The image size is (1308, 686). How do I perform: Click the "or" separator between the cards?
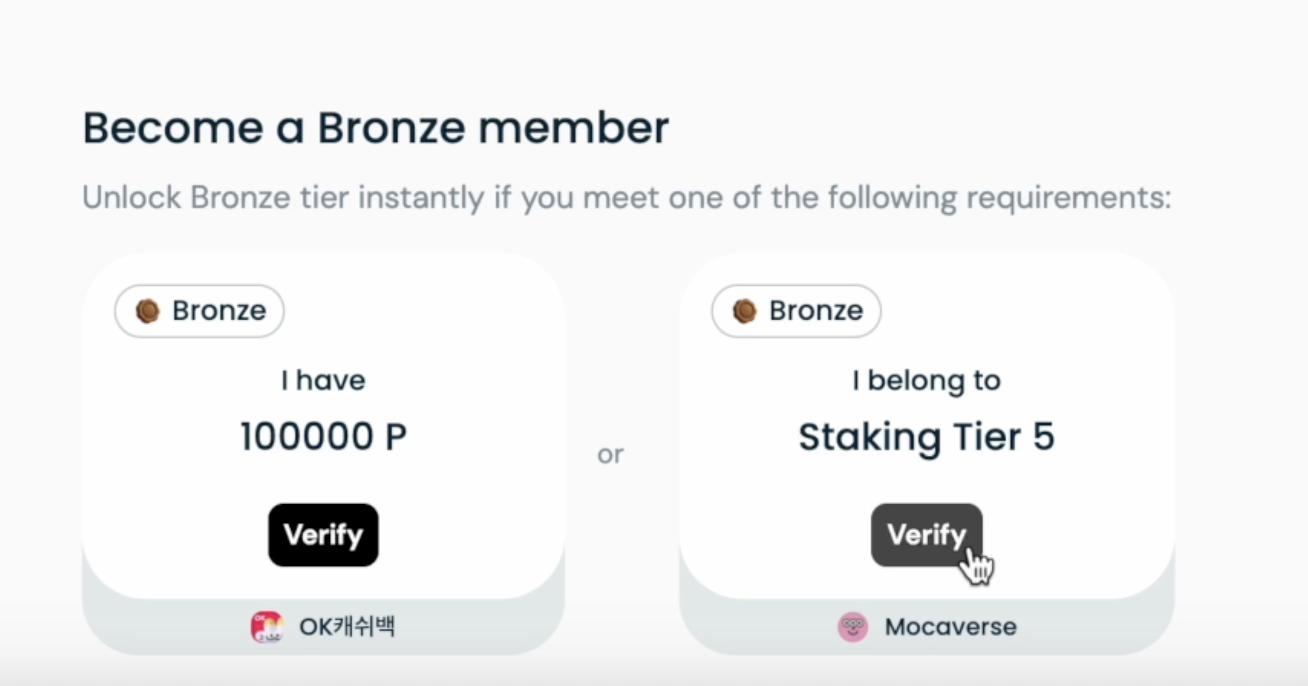tap(610, 455)
